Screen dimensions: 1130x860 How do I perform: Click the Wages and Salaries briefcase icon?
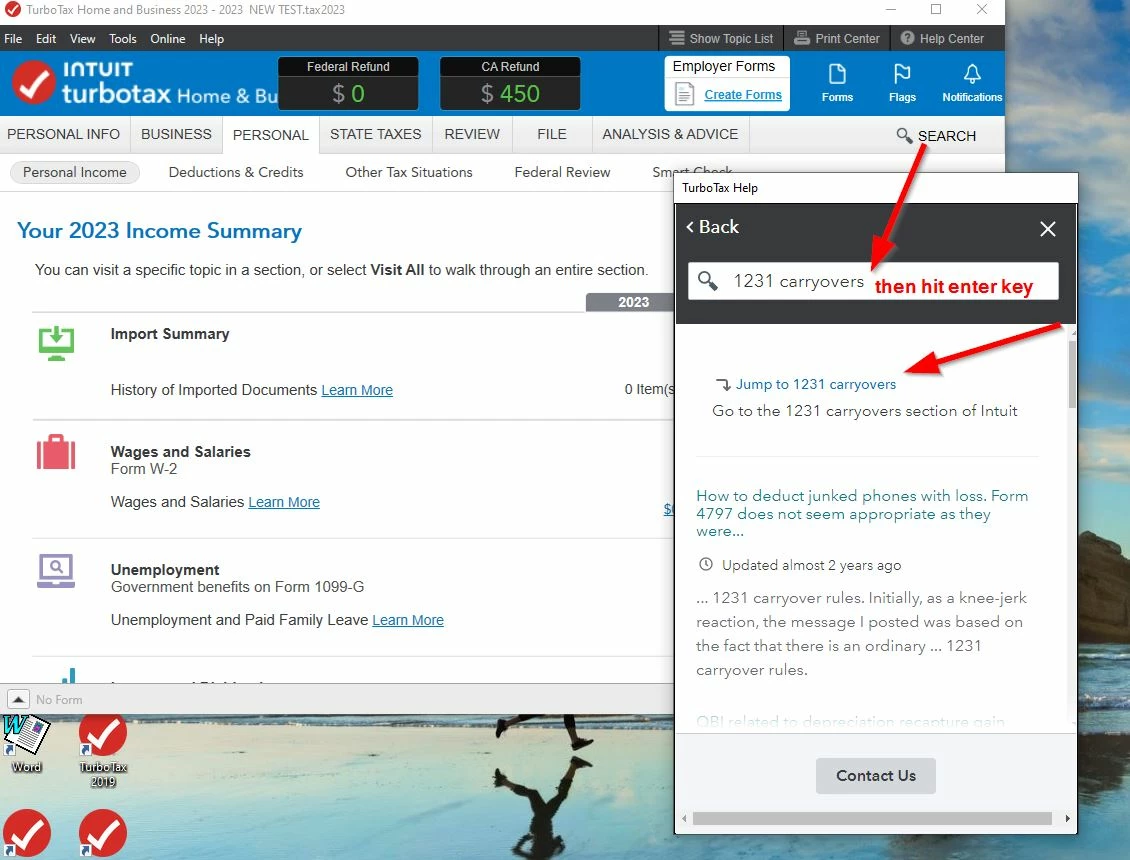point(55,453)
